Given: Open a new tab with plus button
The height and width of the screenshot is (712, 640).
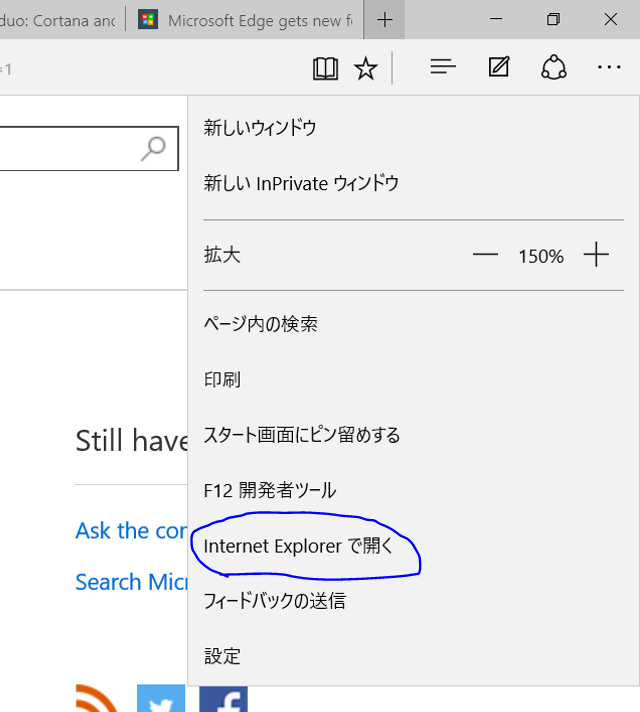Looking at the screenshot, I should [x=385, y=20].
